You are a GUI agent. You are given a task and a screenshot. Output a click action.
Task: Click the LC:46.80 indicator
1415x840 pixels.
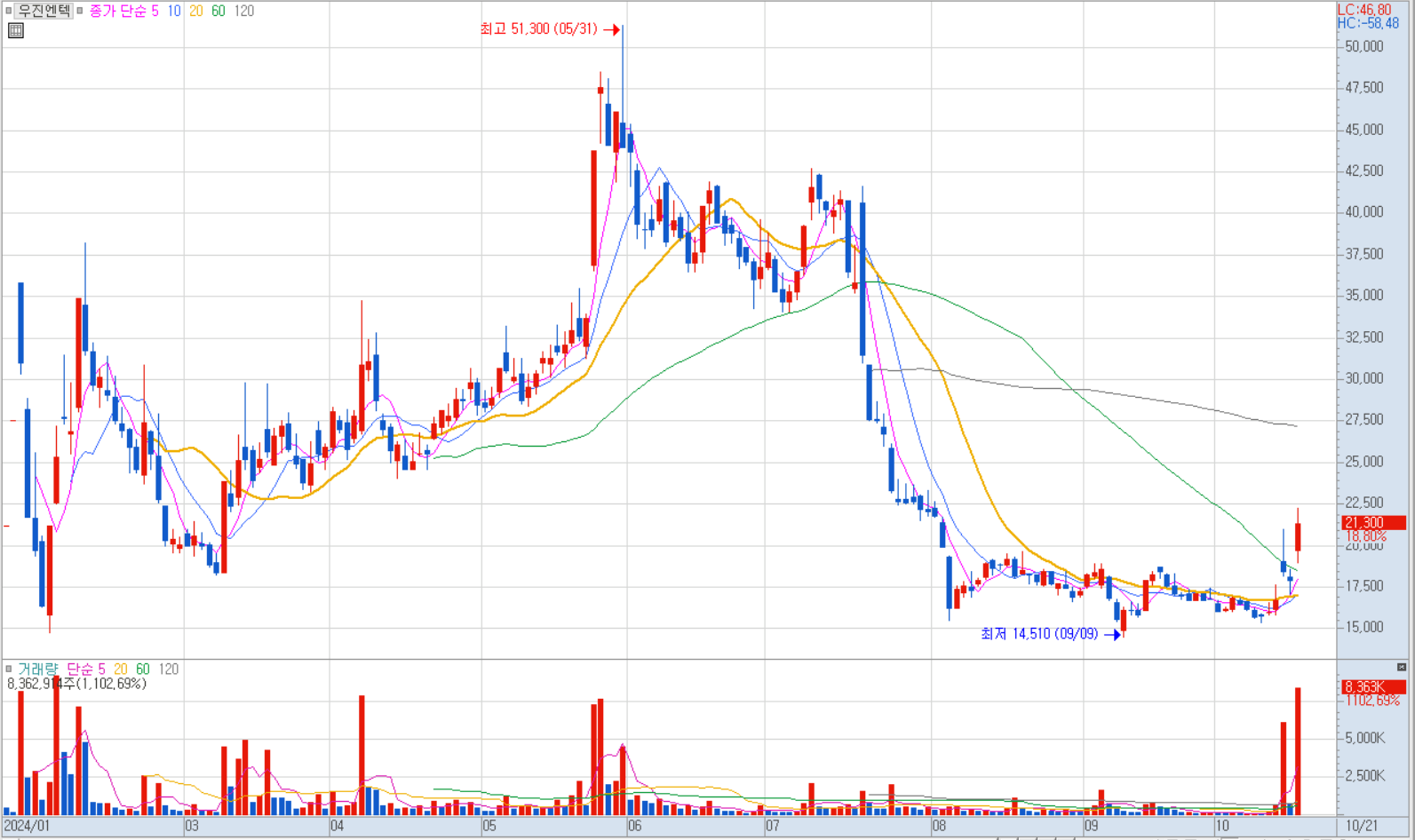1364,10
